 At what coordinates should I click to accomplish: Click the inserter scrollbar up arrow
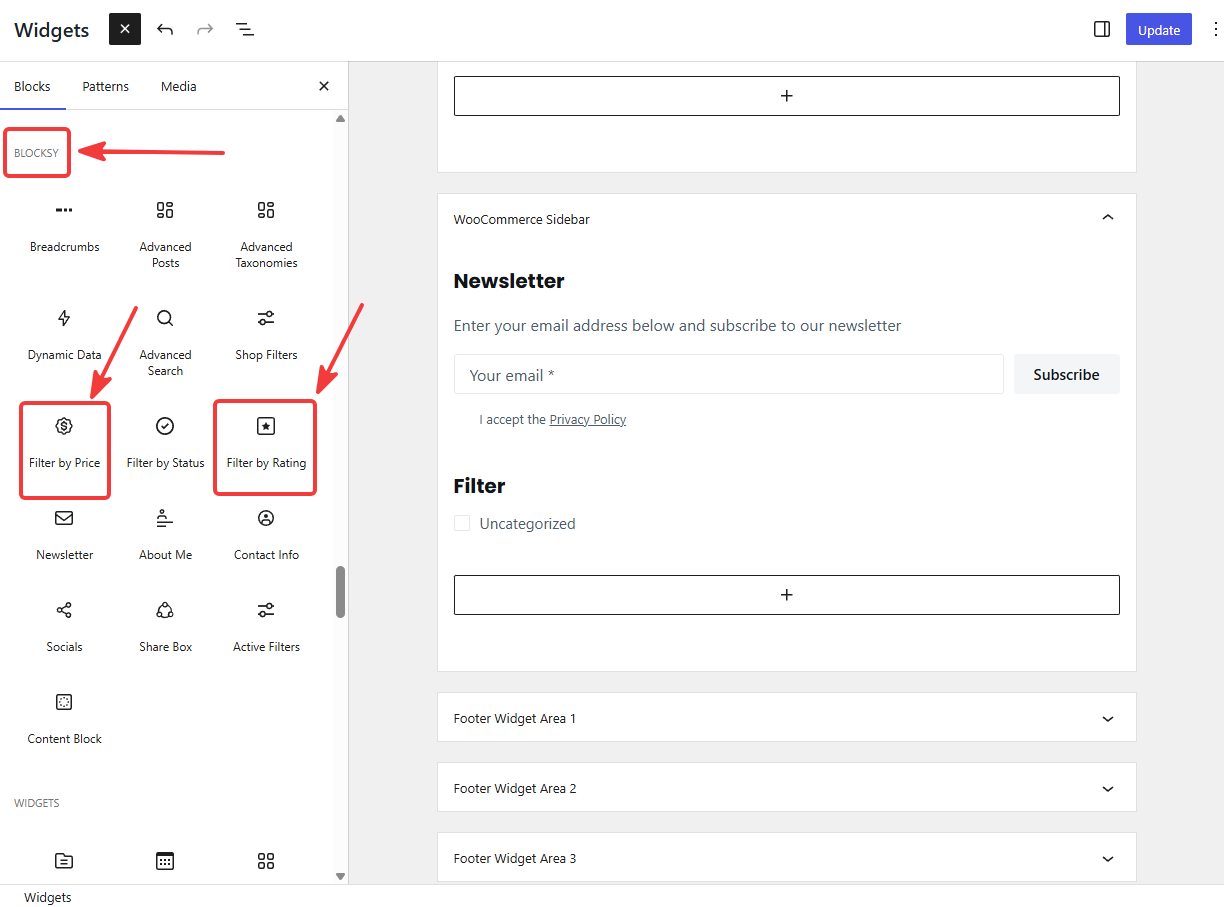340,119
